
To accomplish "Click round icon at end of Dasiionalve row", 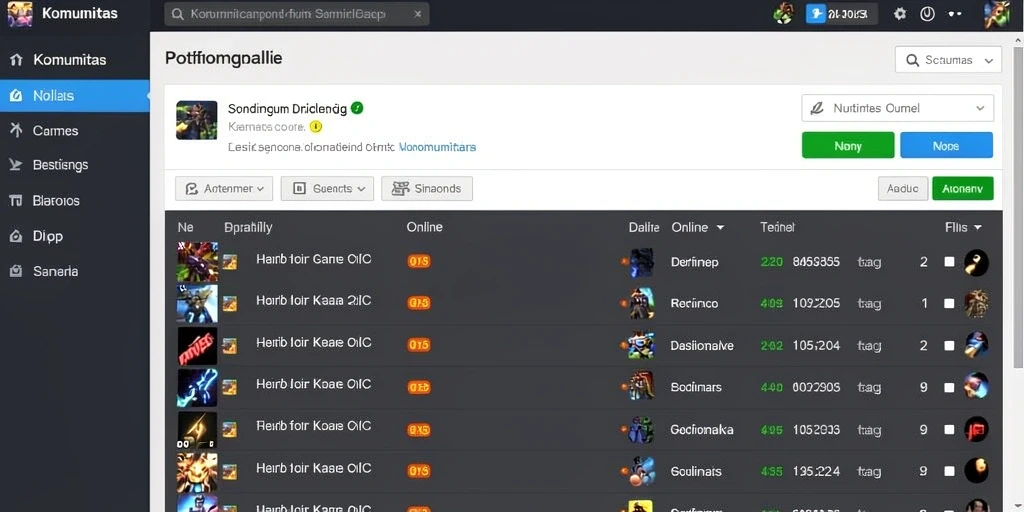I will pos(976,345).
